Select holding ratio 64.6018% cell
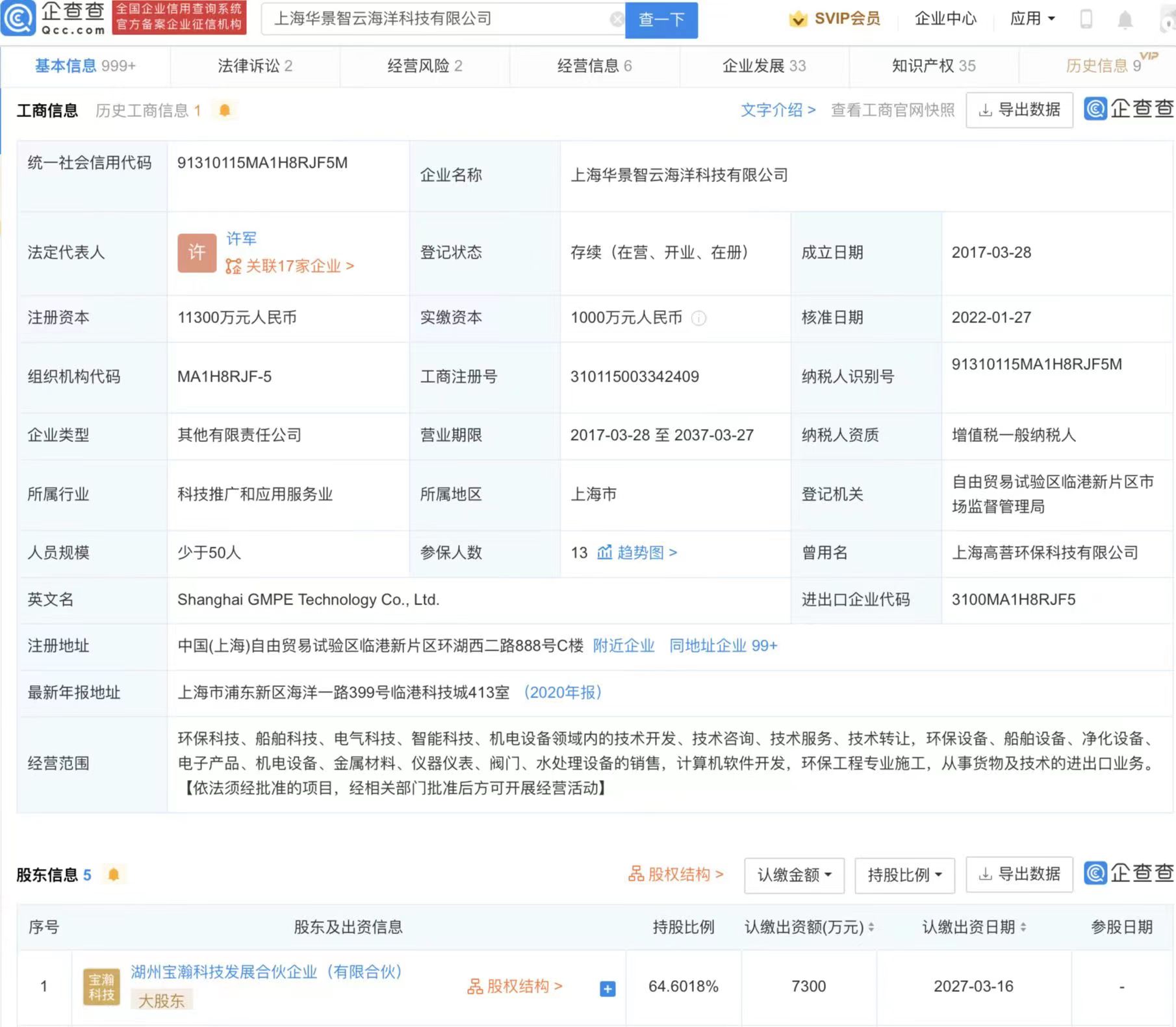 tap(684, 987)
